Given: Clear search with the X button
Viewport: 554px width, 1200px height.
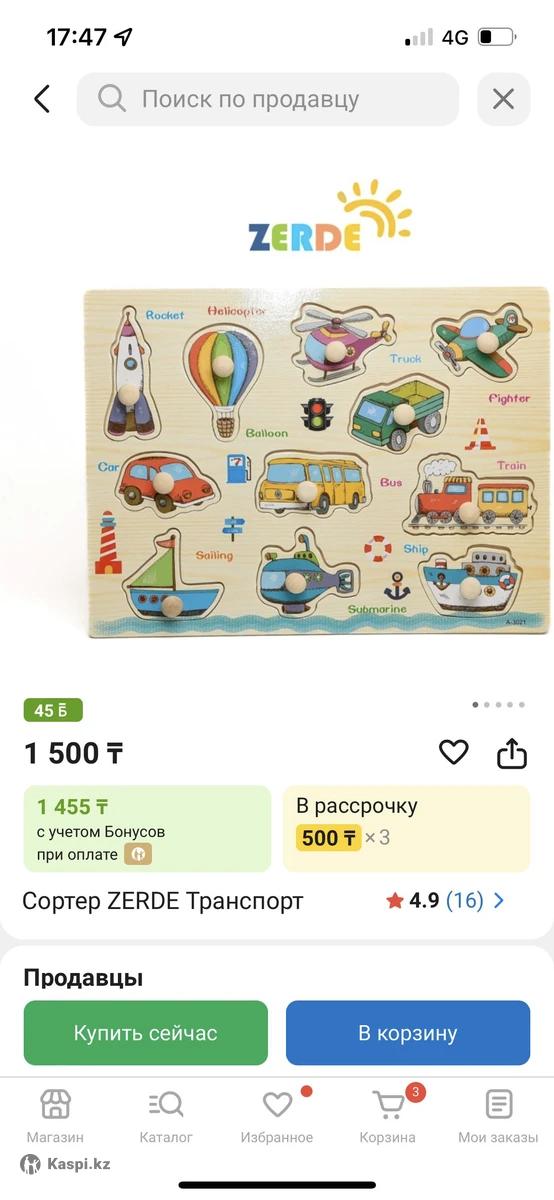Looking at the screenshot, I should coord(503,99).
